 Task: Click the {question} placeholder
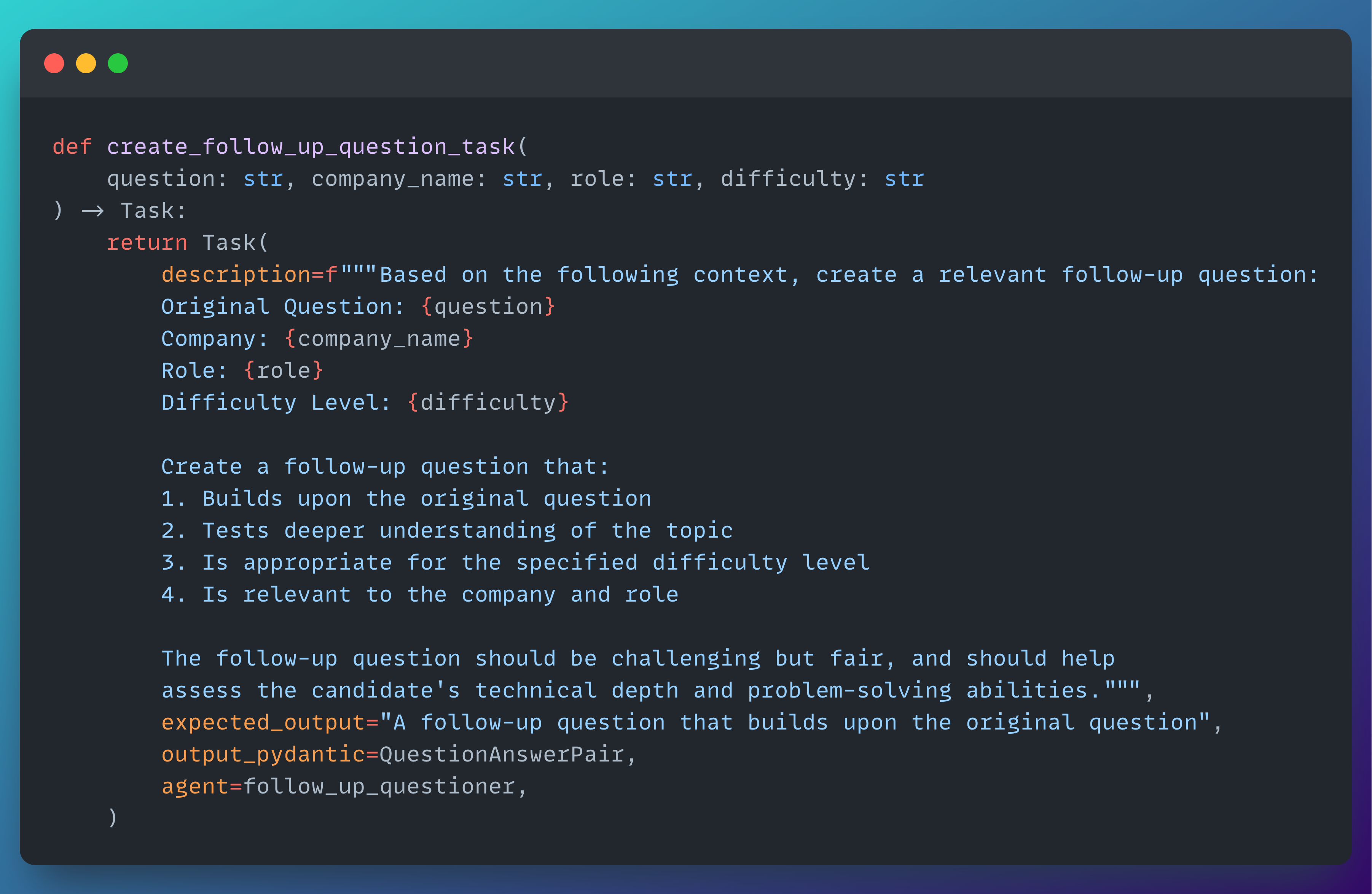(488, 307)
